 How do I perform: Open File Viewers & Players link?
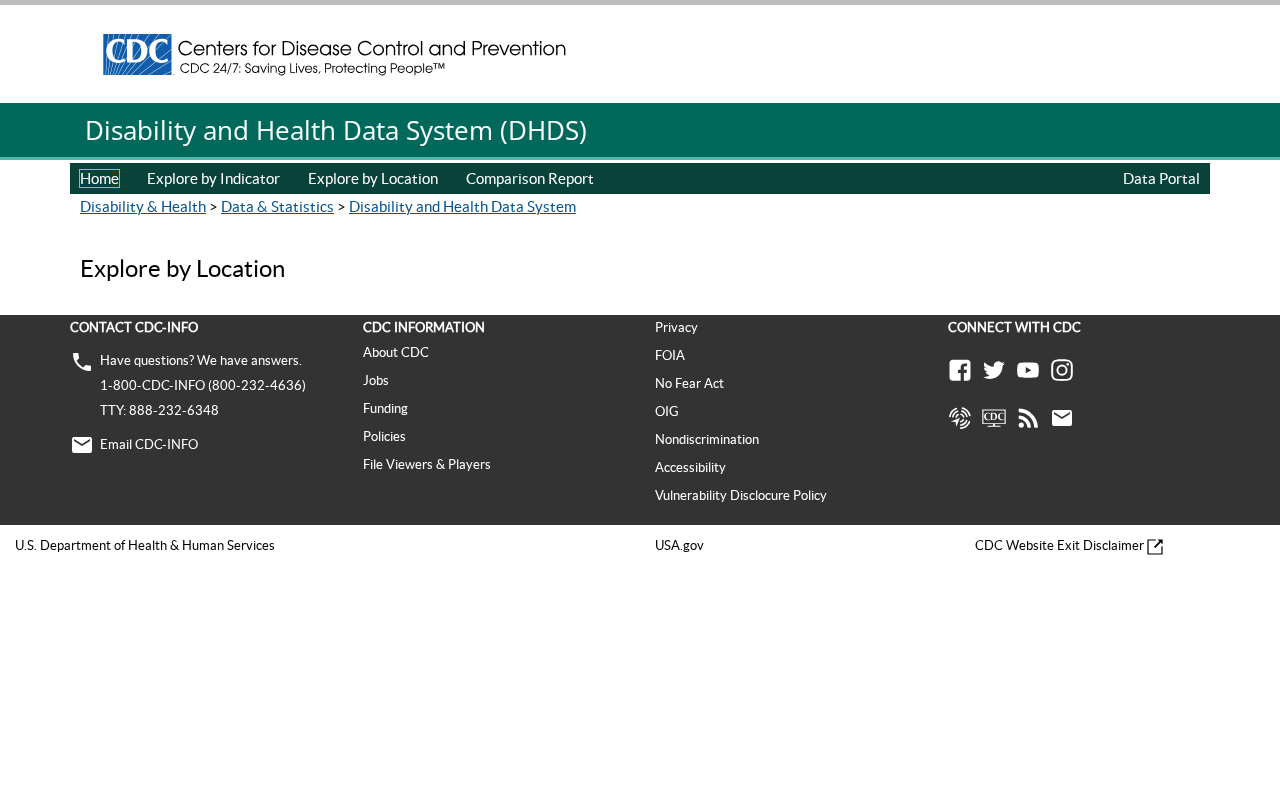(x=427, y=464)
